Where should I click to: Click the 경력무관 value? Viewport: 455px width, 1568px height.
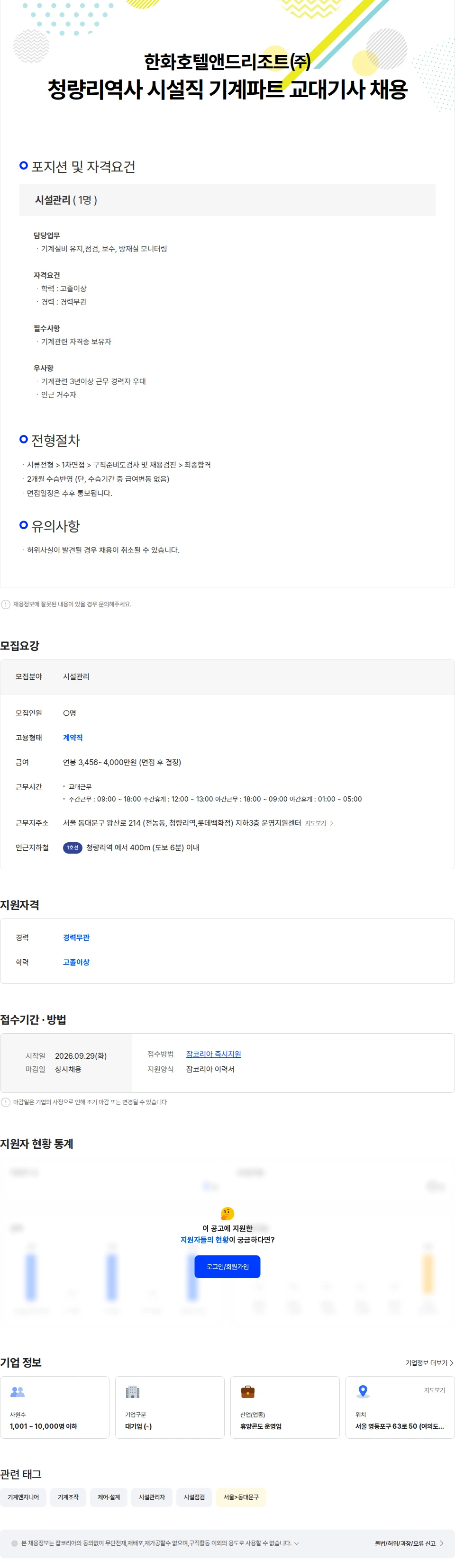76,937
